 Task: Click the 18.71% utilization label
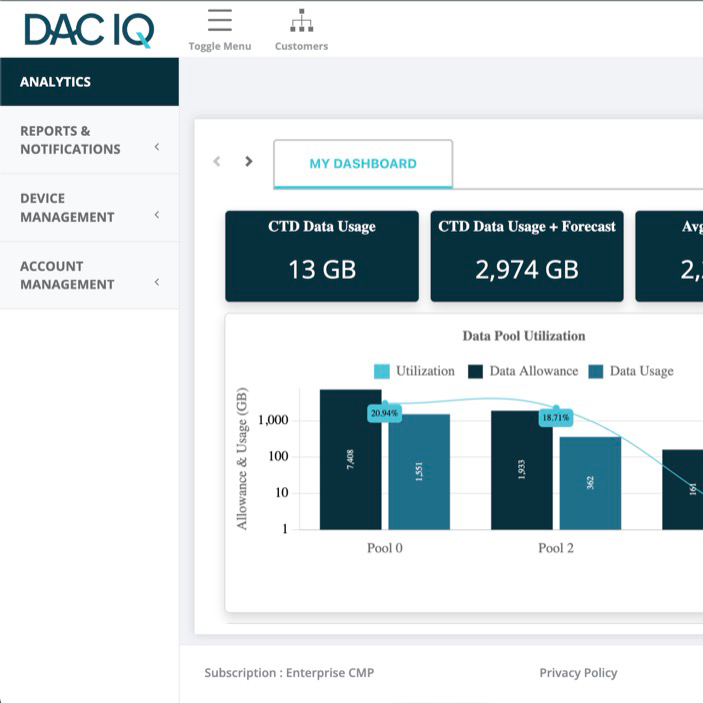click(x=555, y=417)
